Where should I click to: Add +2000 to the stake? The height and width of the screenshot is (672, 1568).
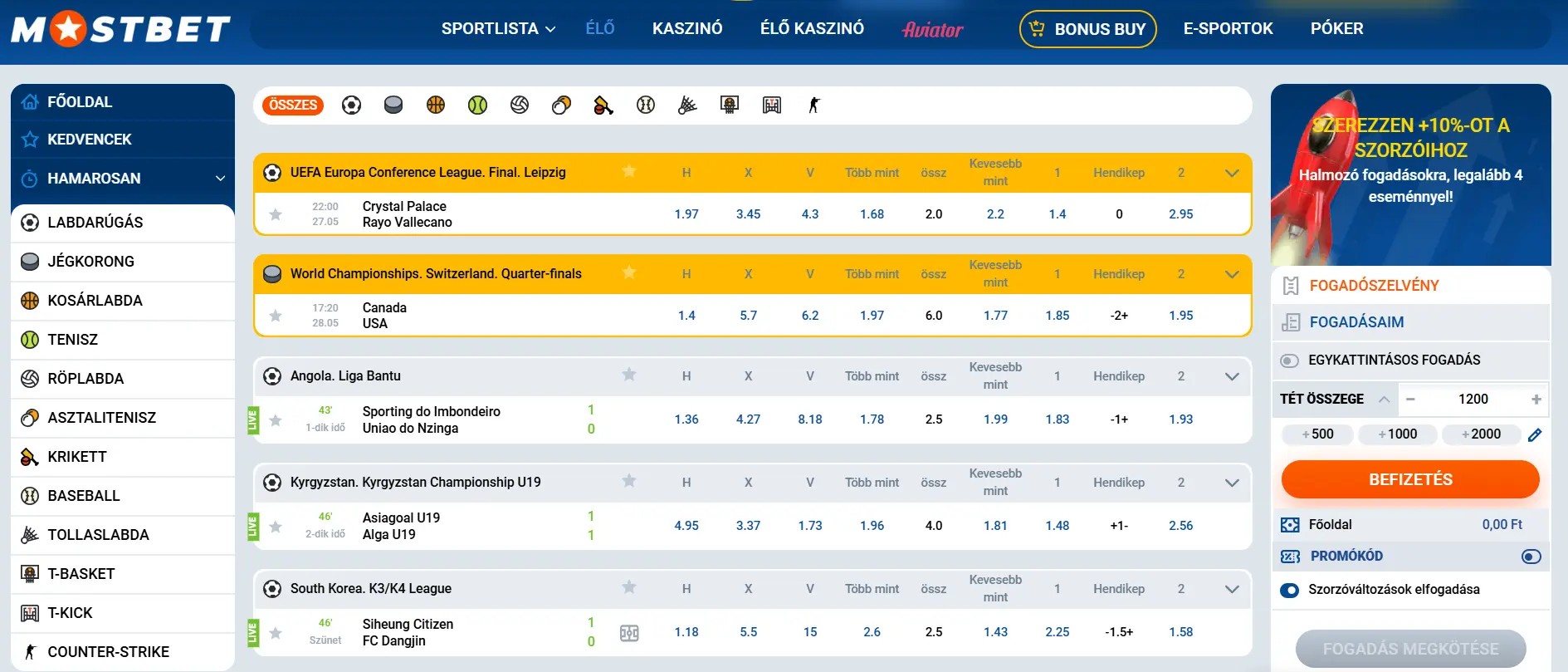(x=1481, y=434)
